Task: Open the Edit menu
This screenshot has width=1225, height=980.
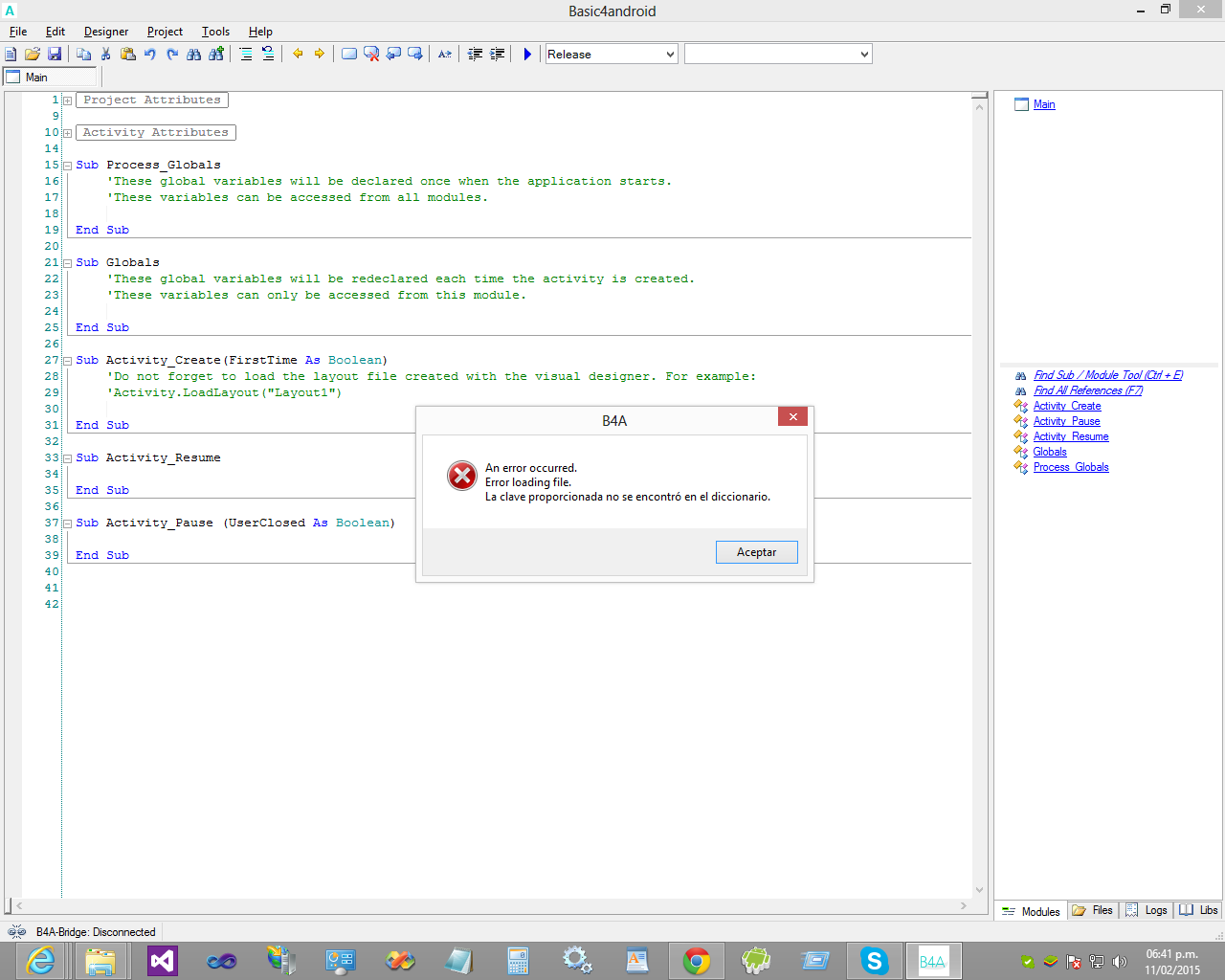Action: tap(56, 32)
